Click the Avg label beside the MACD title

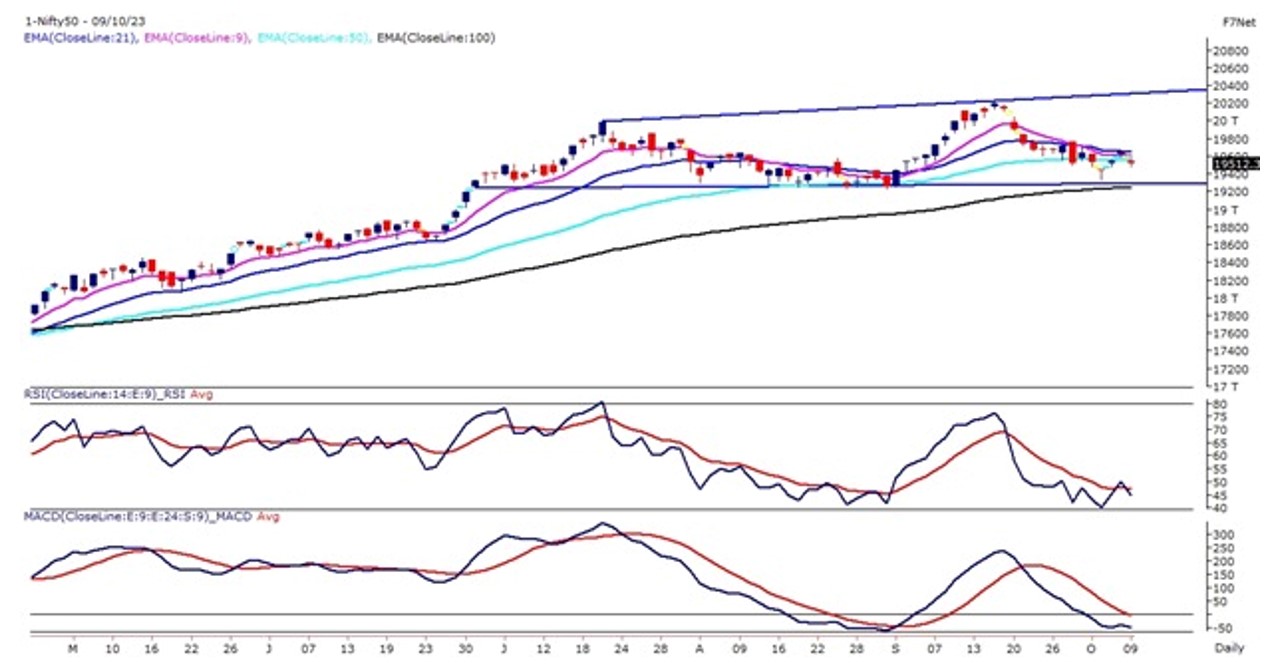268,517
